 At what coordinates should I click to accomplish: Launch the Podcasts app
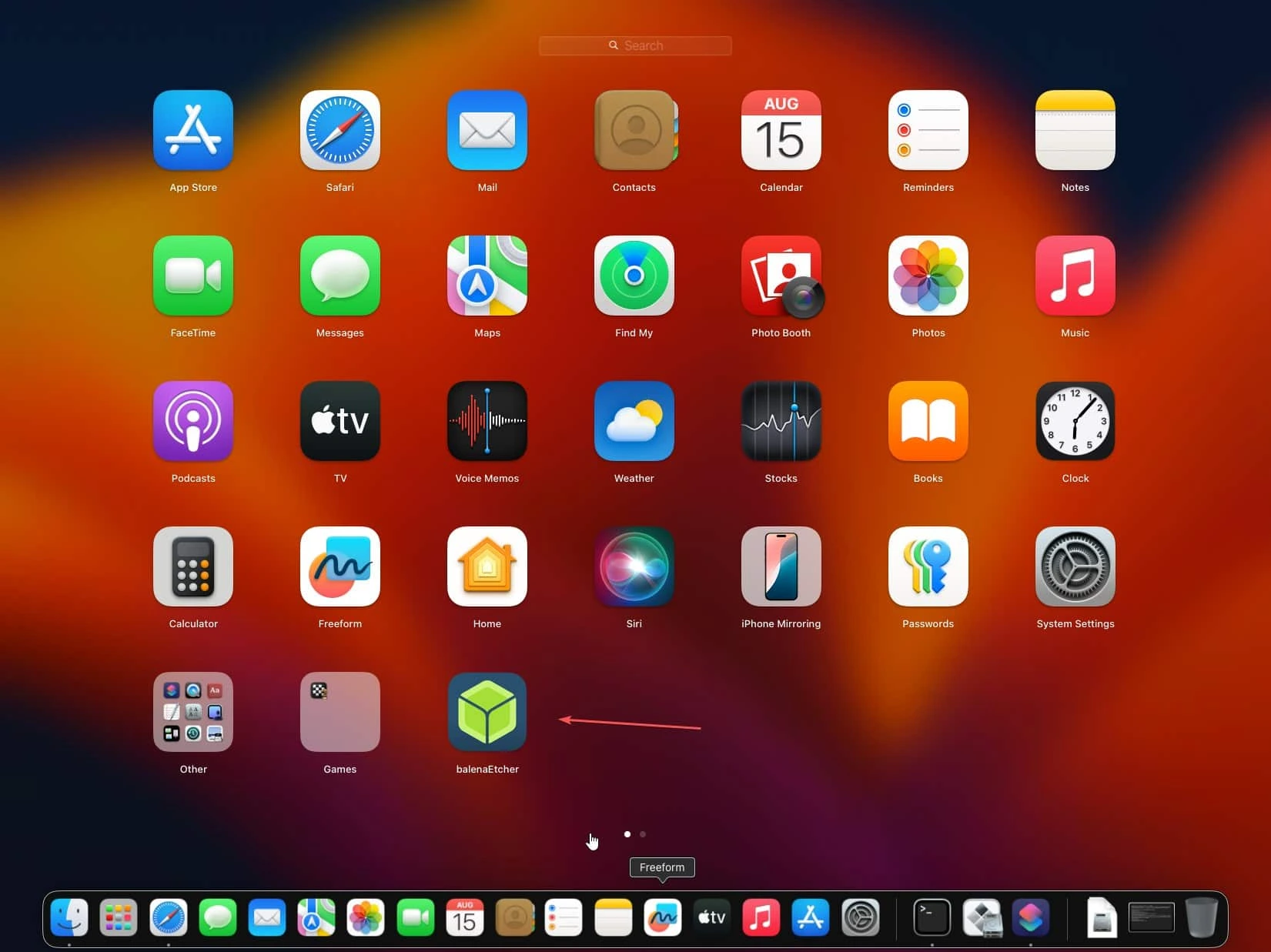(193, 421)
